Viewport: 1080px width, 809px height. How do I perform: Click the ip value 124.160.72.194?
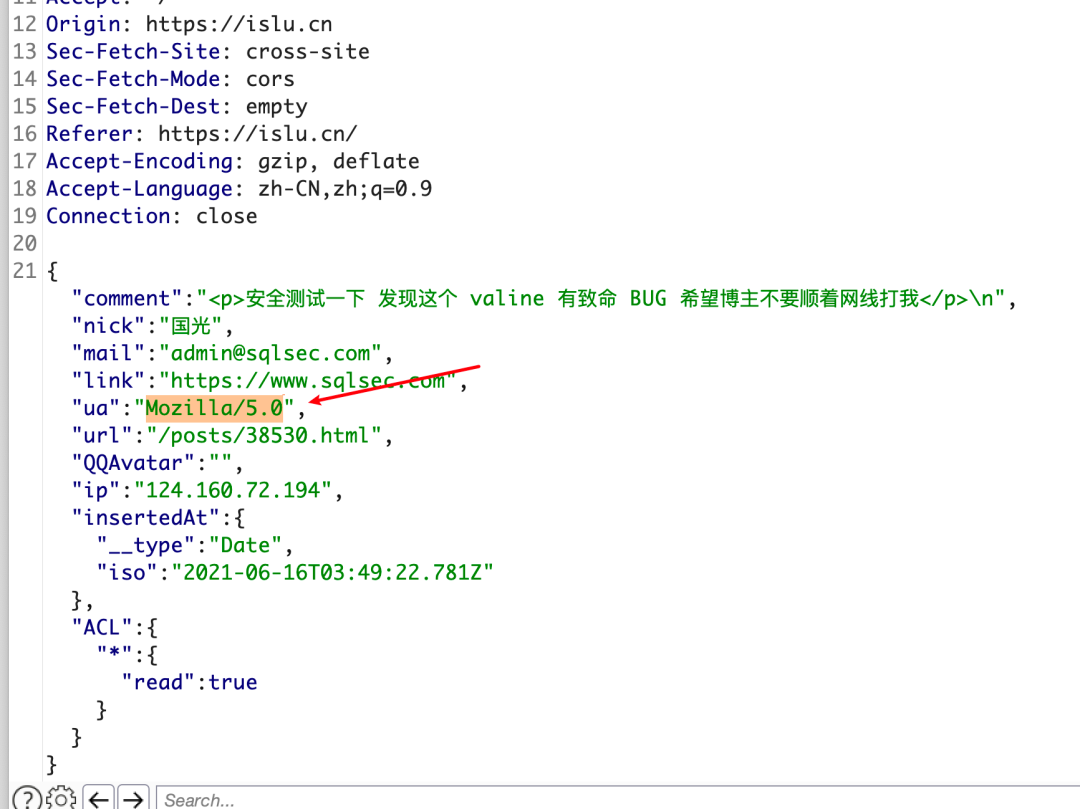[233, 490]
